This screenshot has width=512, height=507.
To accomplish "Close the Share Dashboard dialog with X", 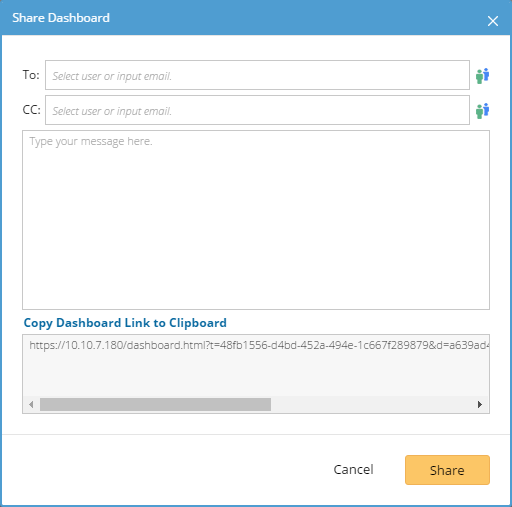I will click(493, 21).
